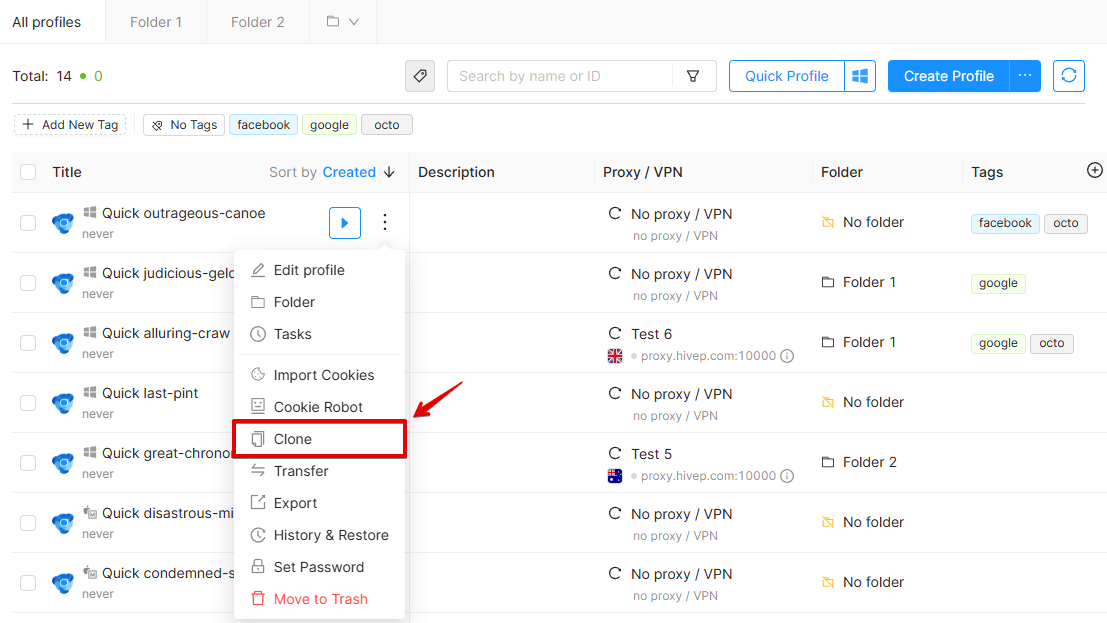This screenshot has width=1107, height=623.
Task: Click Add New Tag
Action: pos(70,125)
